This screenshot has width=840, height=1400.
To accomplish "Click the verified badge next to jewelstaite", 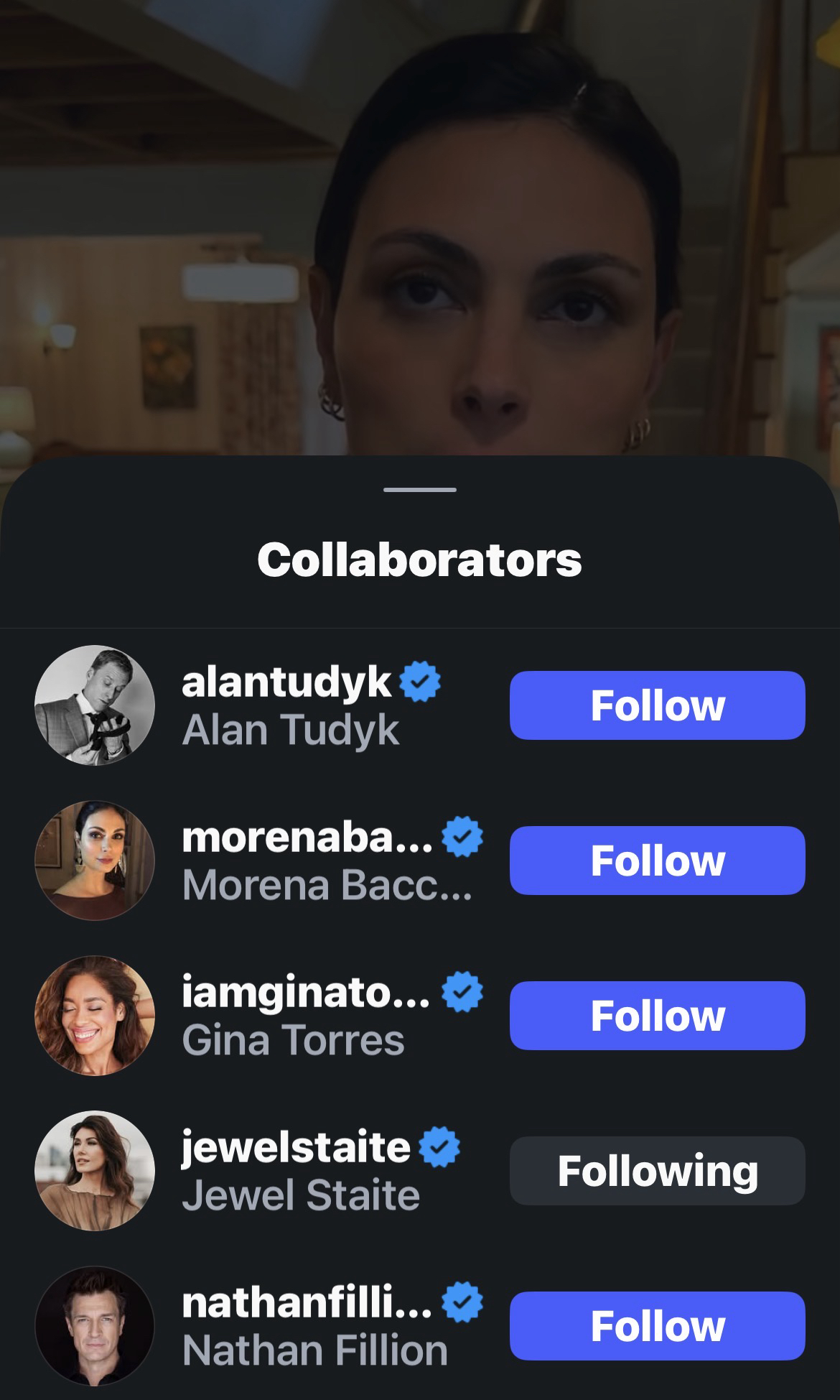I will [x=439, y=1147].
